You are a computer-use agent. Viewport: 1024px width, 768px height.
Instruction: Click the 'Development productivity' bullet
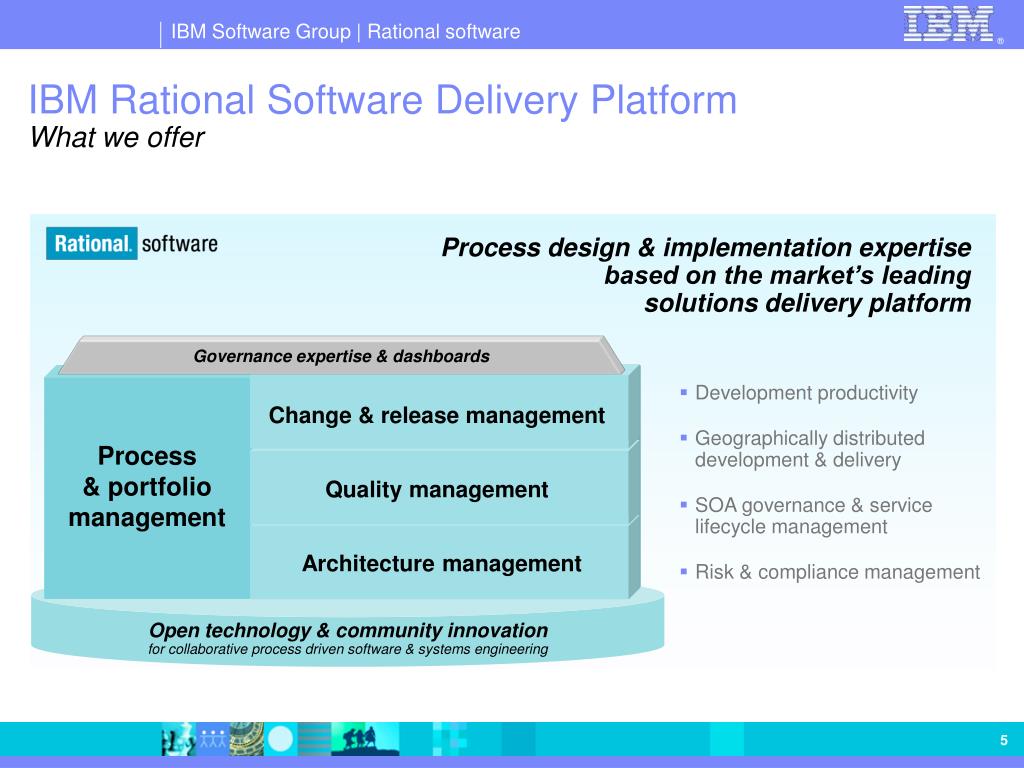point(807,392)
